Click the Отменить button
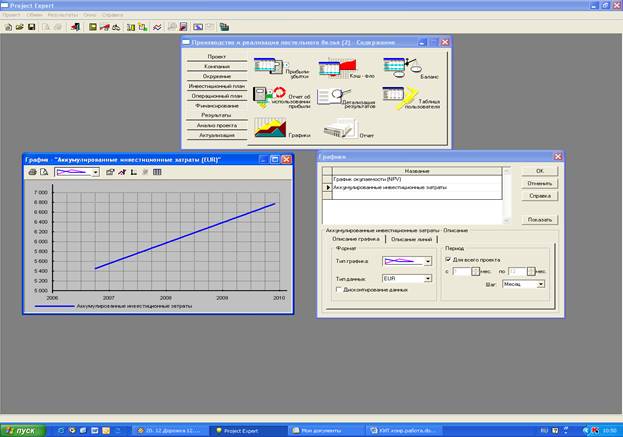 539,182
